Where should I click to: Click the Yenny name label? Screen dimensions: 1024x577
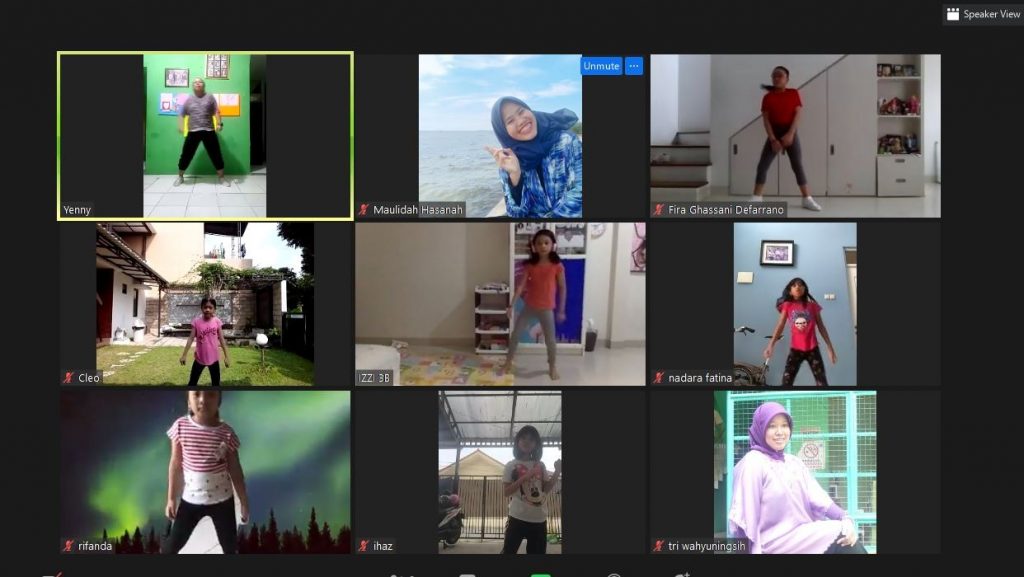tap(77, 210)
